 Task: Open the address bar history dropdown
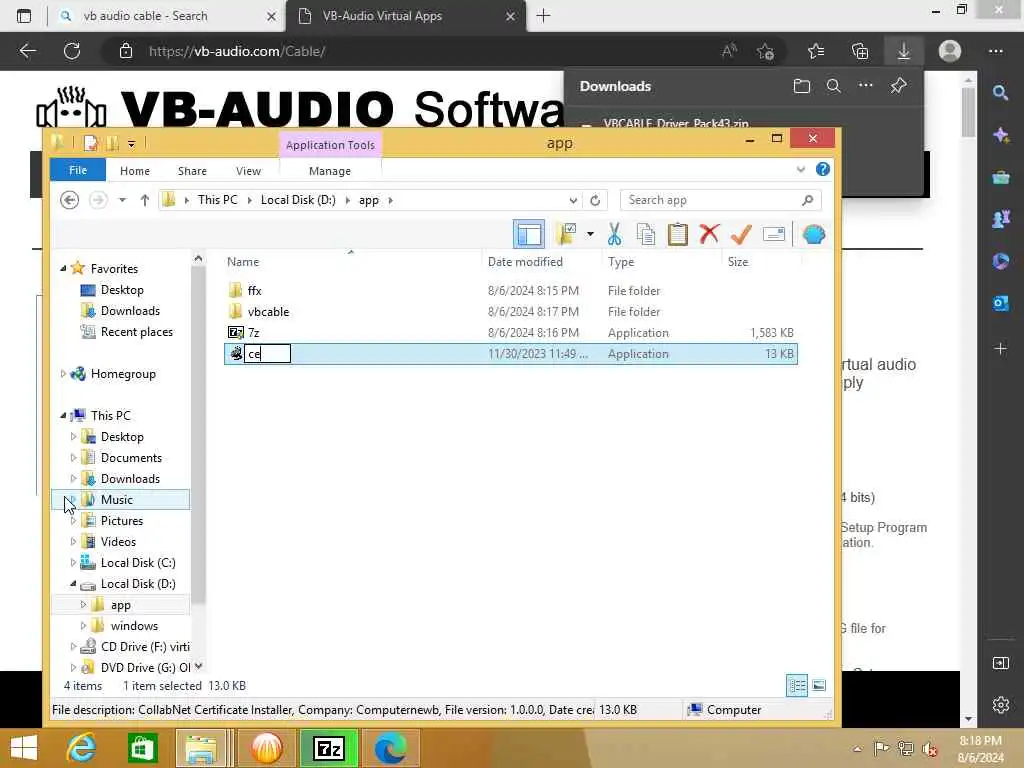(573, 200)
